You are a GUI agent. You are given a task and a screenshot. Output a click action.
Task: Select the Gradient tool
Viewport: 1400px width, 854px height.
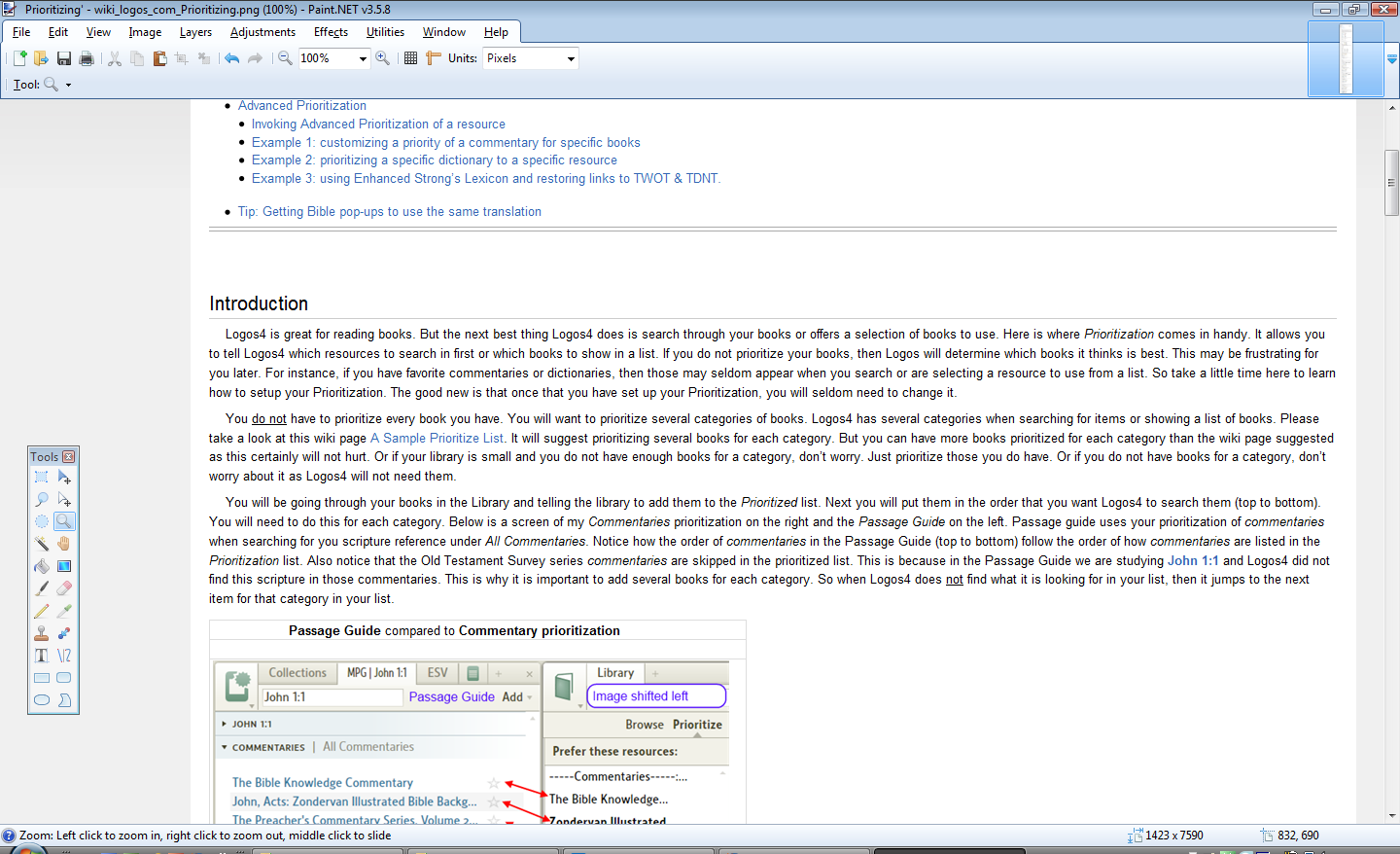click(64, 566)
